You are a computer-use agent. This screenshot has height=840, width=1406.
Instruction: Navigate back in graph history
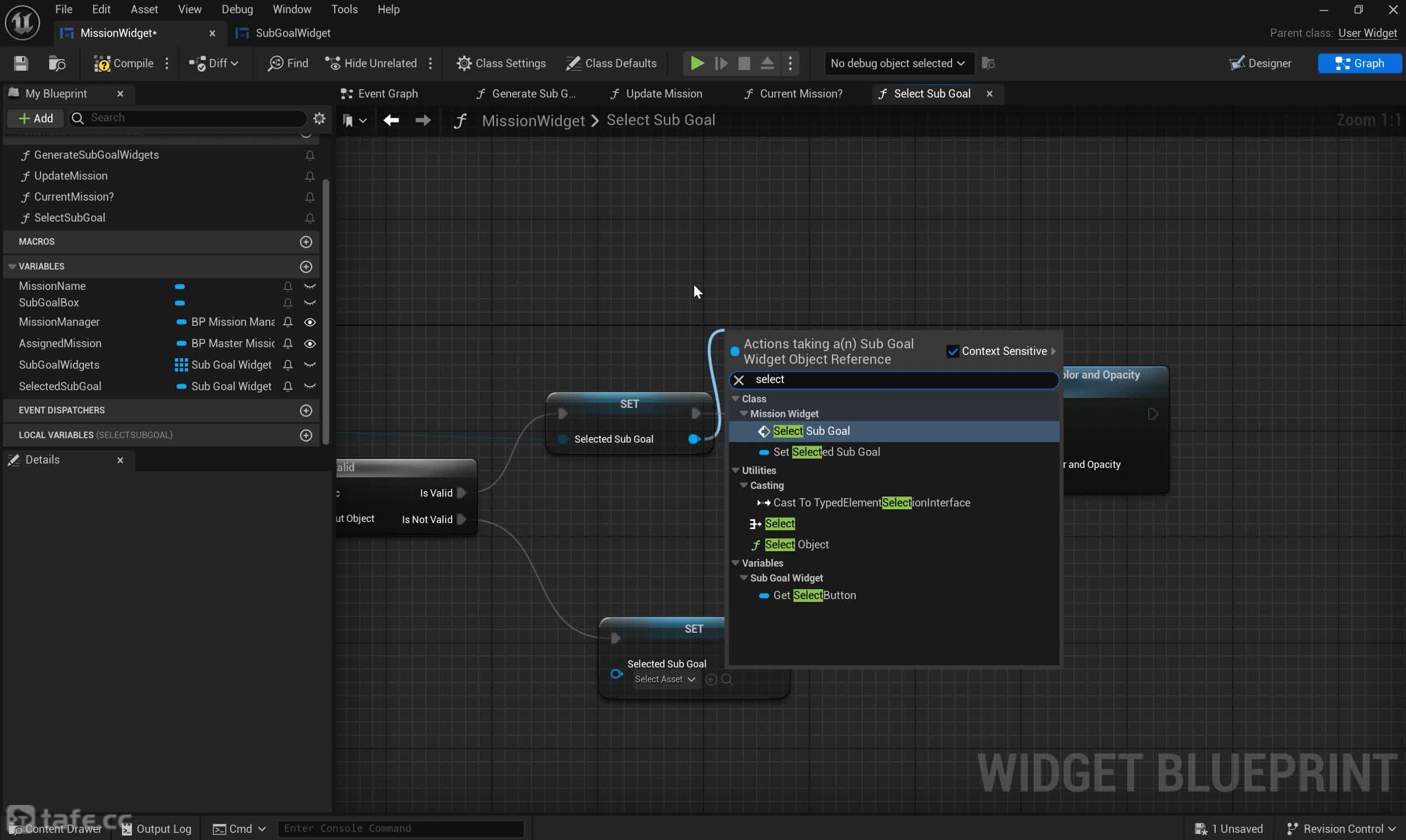pos(391,120)
